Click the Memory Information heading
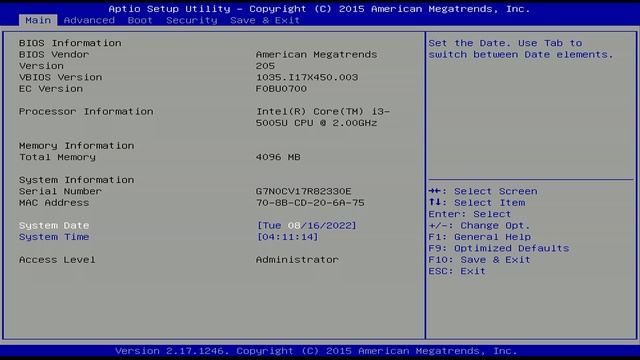Screen dimensions: 640x360 point(76,146)
